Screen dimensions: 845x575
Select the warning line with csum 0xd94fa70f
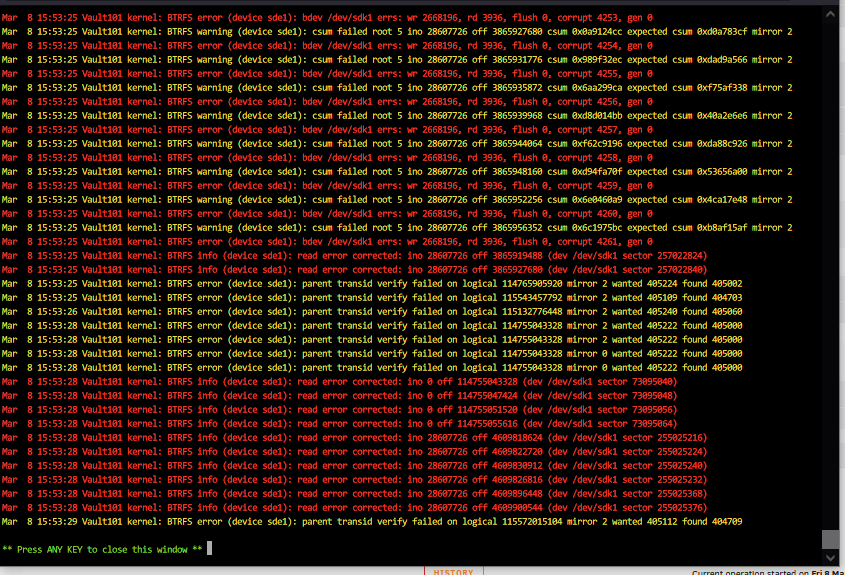click(397, 172)
